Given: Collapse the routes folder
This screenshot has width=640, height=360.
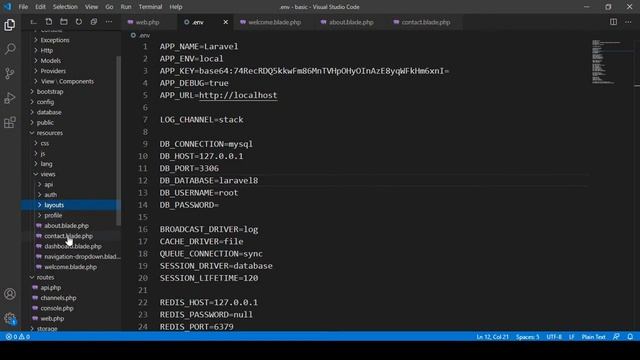Looking at the screenshot, I should click(45, 277).
